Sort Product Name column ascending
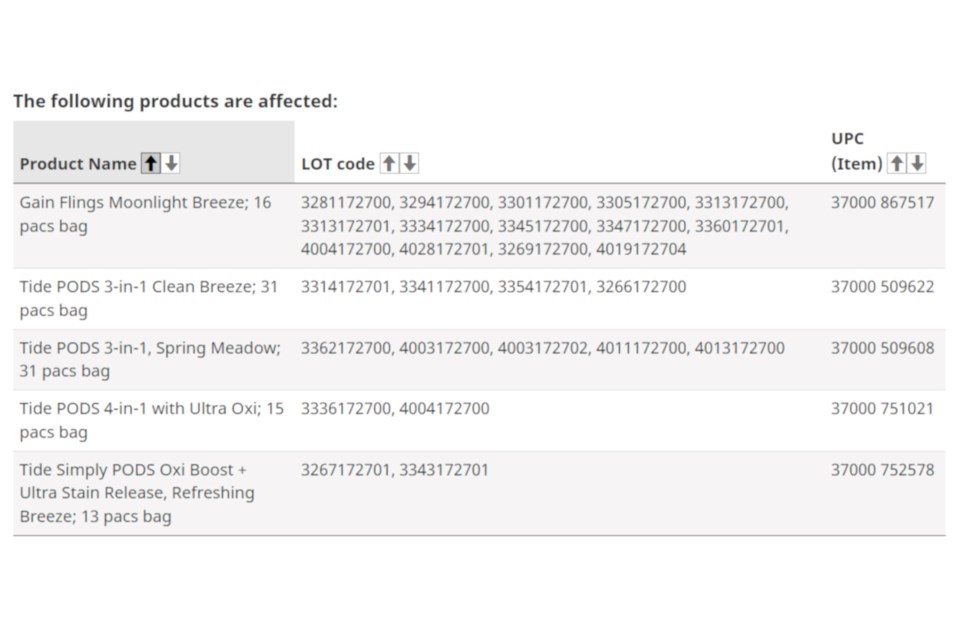This screenshot has width=960, height=640. click(151, 163)
